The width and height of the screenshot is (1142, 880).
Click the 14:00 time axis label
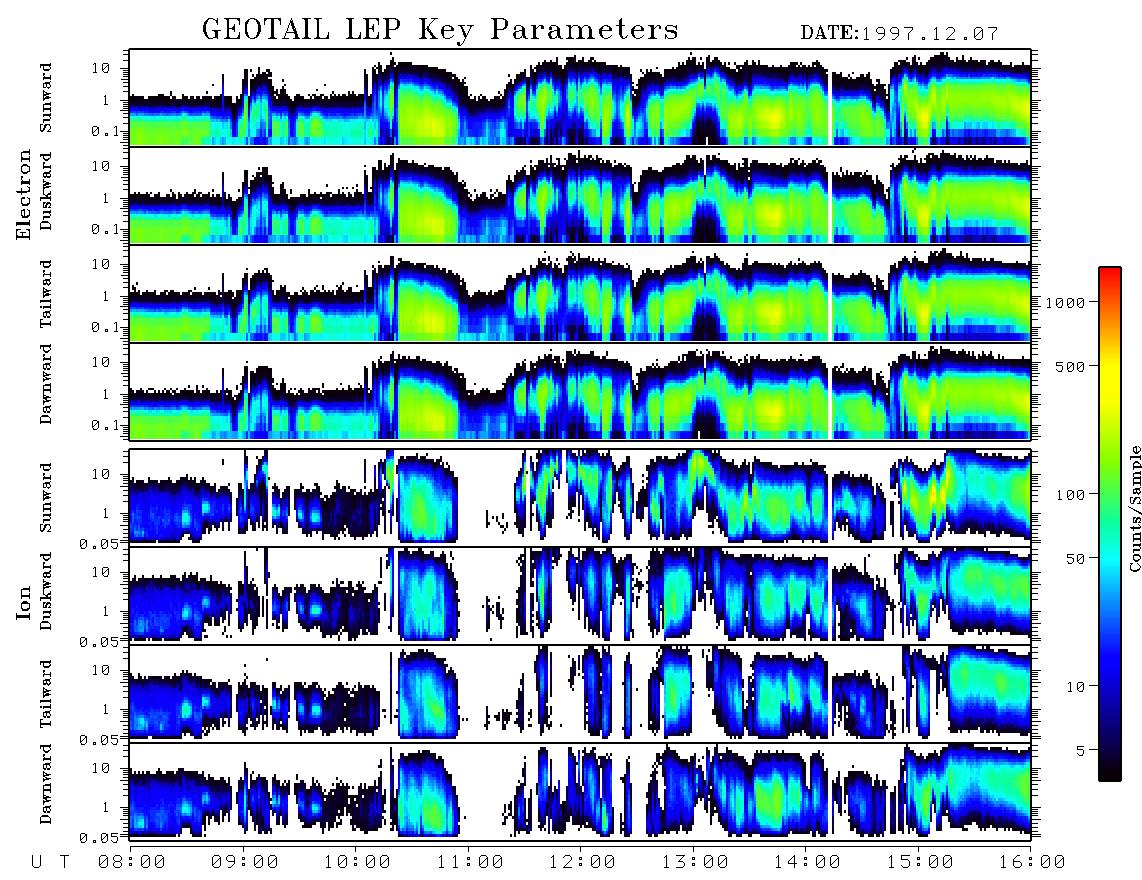[x=807, y=863]
